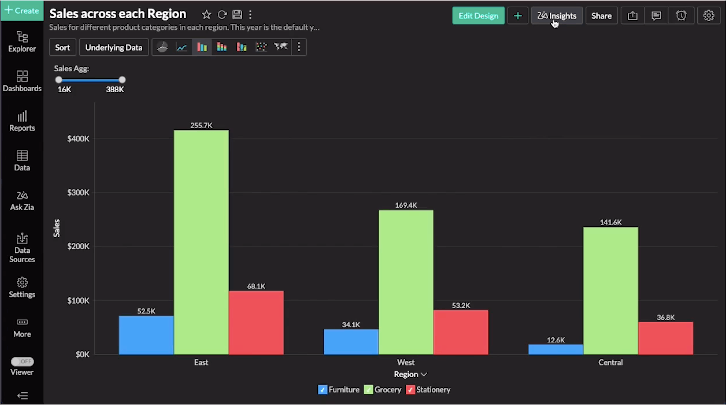
Task: Refresh the report
Action: click(222, 15)
